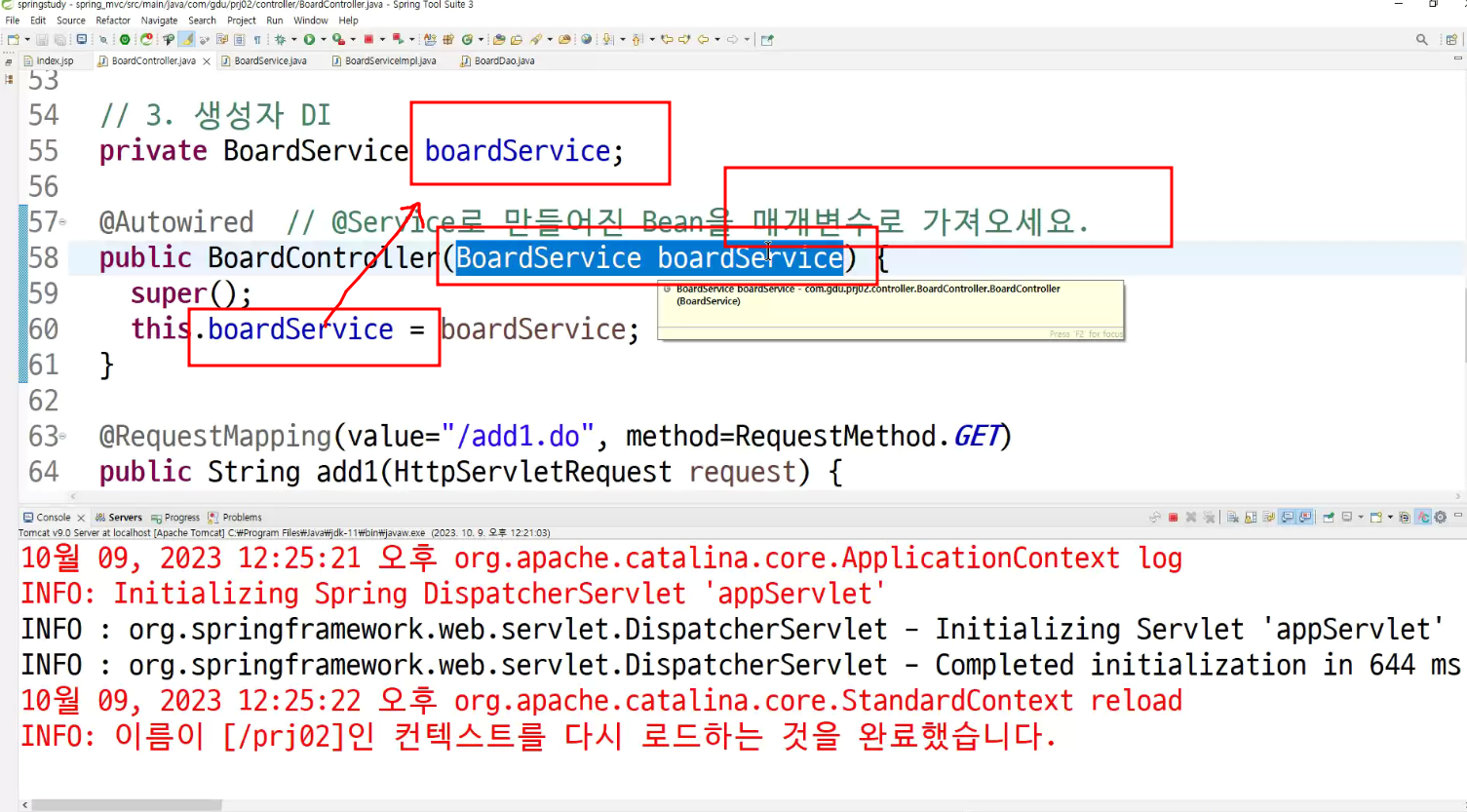Toggle Mark Occurrences highlighter in toolbar
Image resolution: width=1467 pixels, height=812 pixels.
tap(186, 40)
